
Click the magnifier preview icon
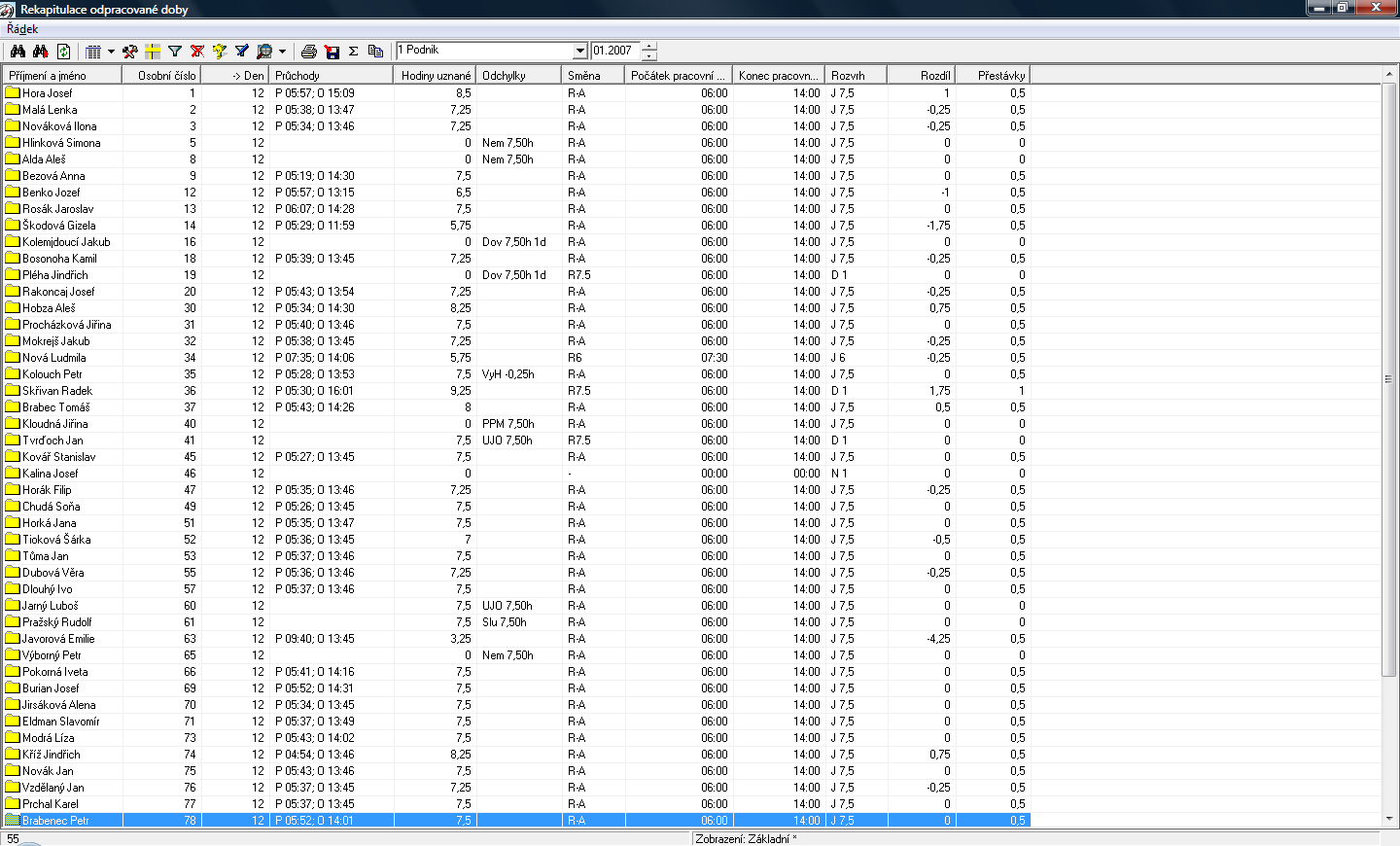tap(264, 52)
